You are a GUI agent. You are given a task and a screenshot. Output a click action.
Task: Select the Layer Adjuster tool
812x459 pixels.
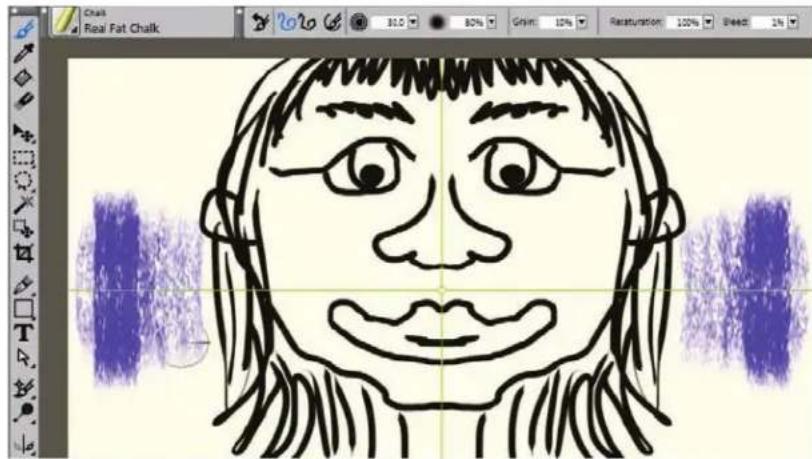pyautogui.click(x=24, y=133)
